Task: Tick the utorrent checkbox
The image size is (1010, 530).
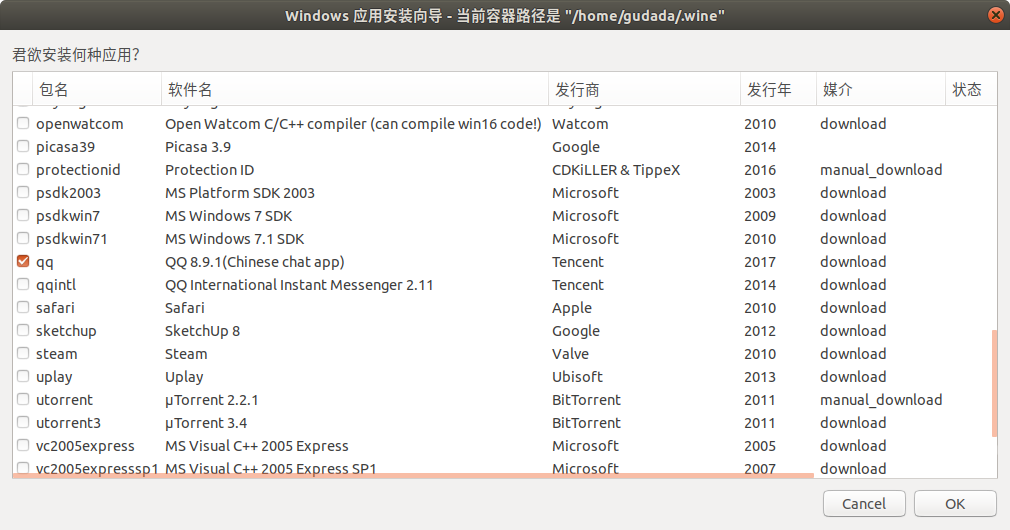Action: (x=23, y=399)
